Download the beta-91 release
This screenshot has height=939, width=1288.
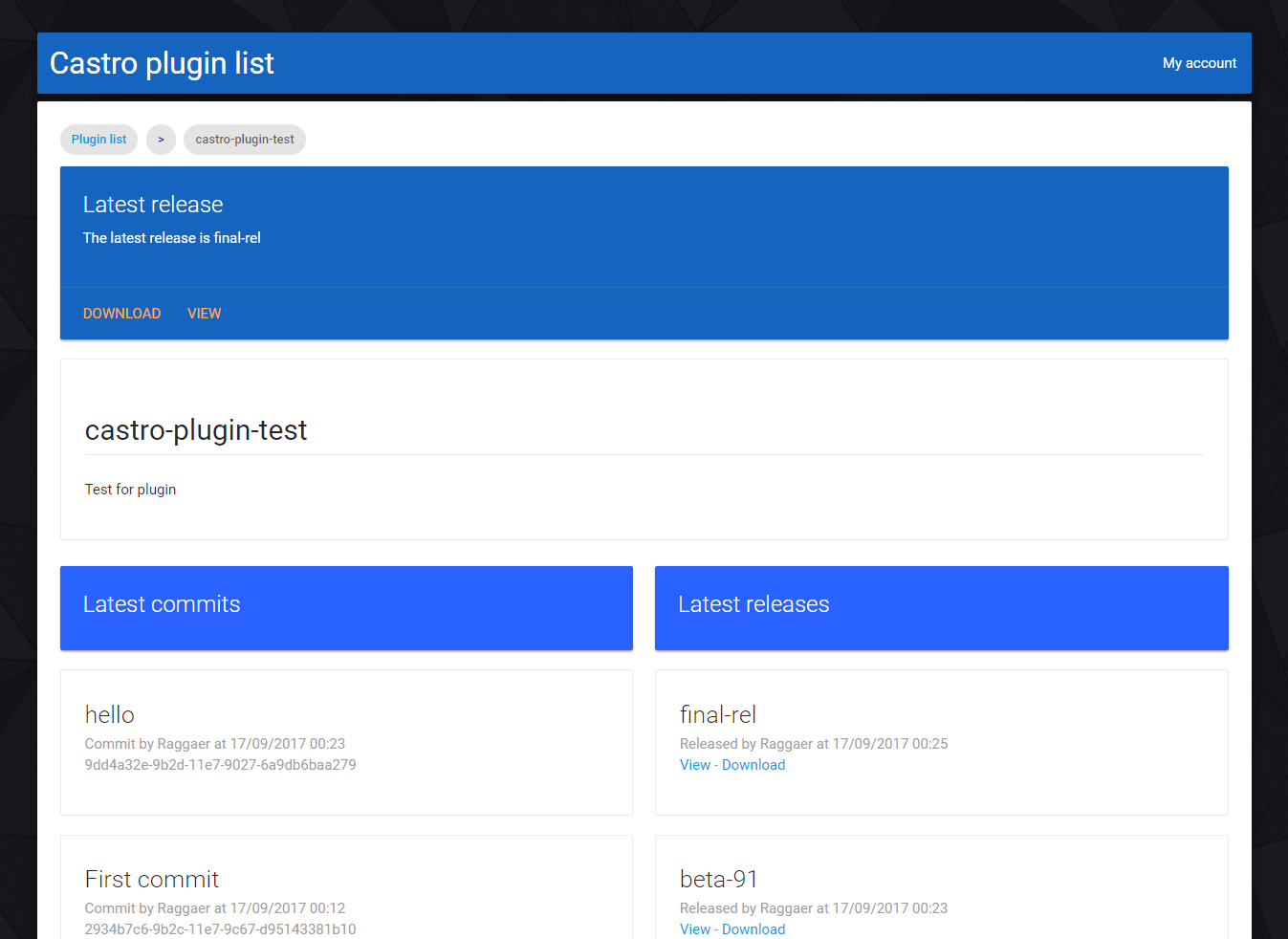[x=753, y=929]
